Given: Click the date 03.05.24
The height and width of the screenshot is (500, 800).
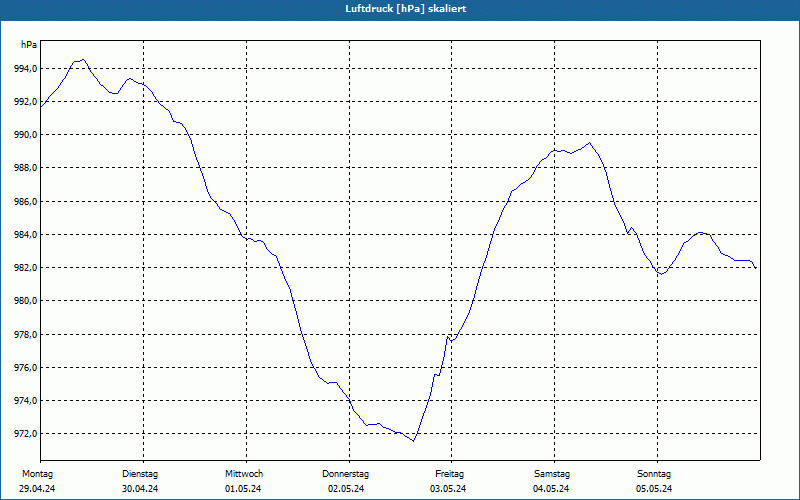Looking at the screenshot, I should 448,489.
